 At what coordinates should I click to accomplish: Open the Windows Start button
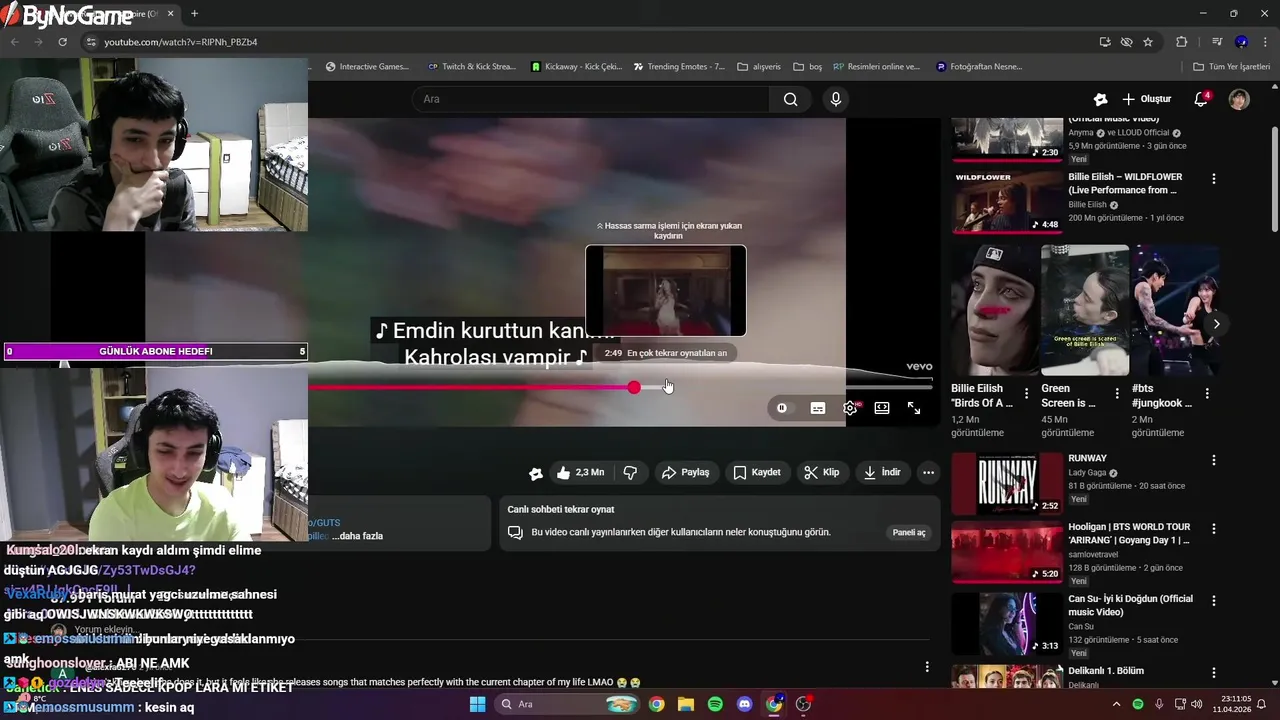(477, 704)
